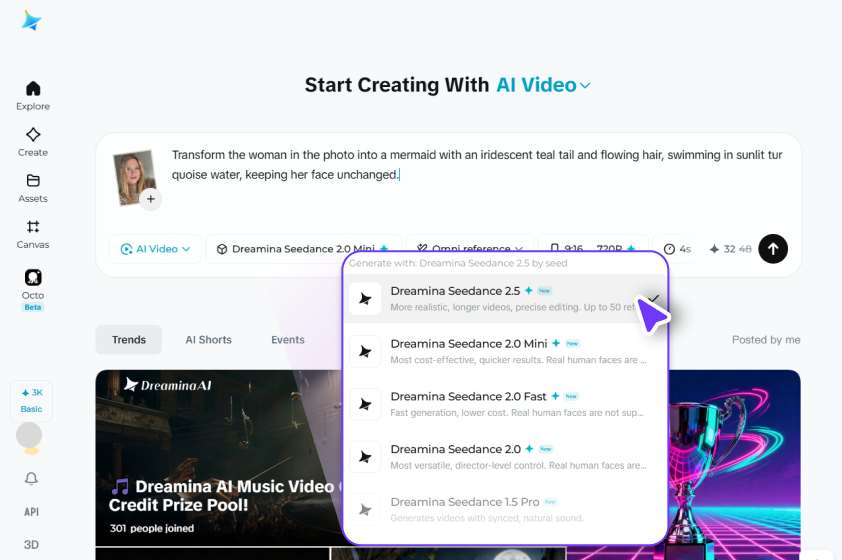Image resolution: width=842 pixels, height=560 pixels.
Task: Click 'Generates videos with synced, natural sound' text
Action: [487, 518]
